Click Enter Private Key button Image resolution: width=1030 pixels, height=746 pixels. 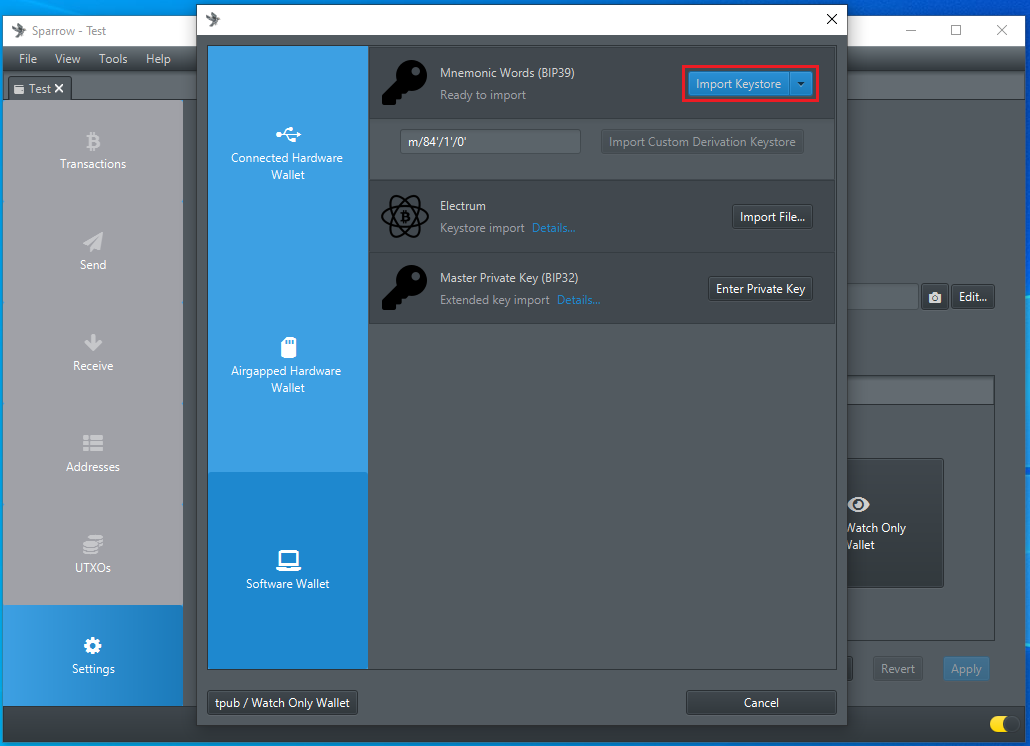(760, 289)
